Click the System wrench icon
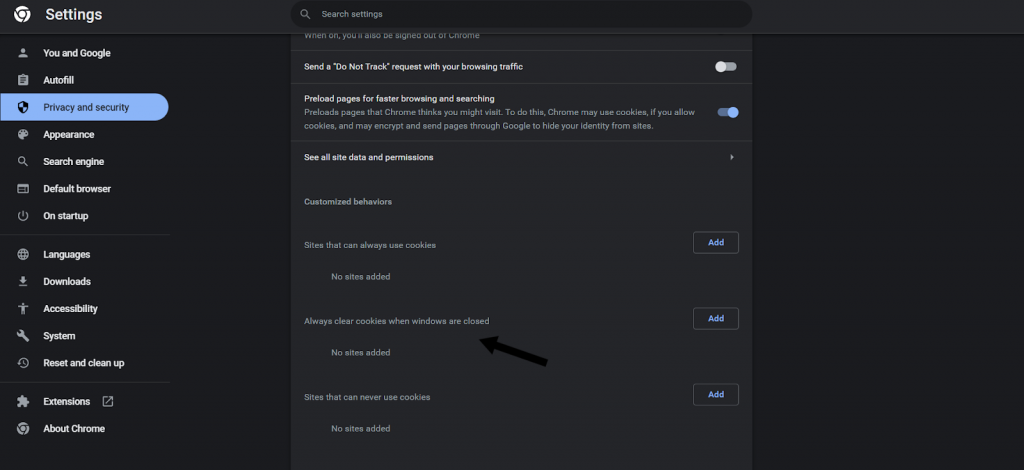 [x=23, y=336]
